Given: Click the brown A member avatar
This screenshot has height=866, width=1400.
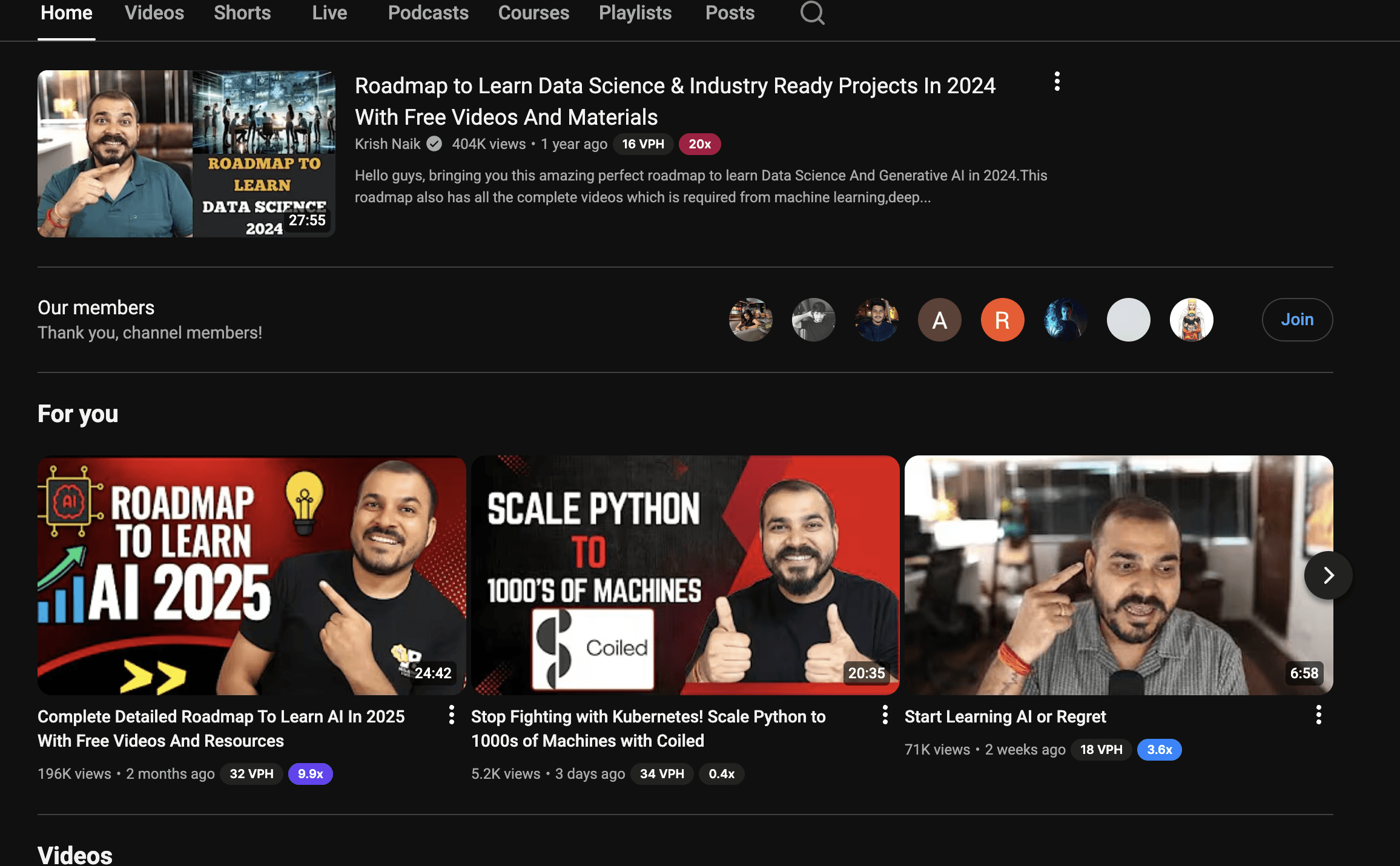Looking at the screenshot, I should pos(939,320).
